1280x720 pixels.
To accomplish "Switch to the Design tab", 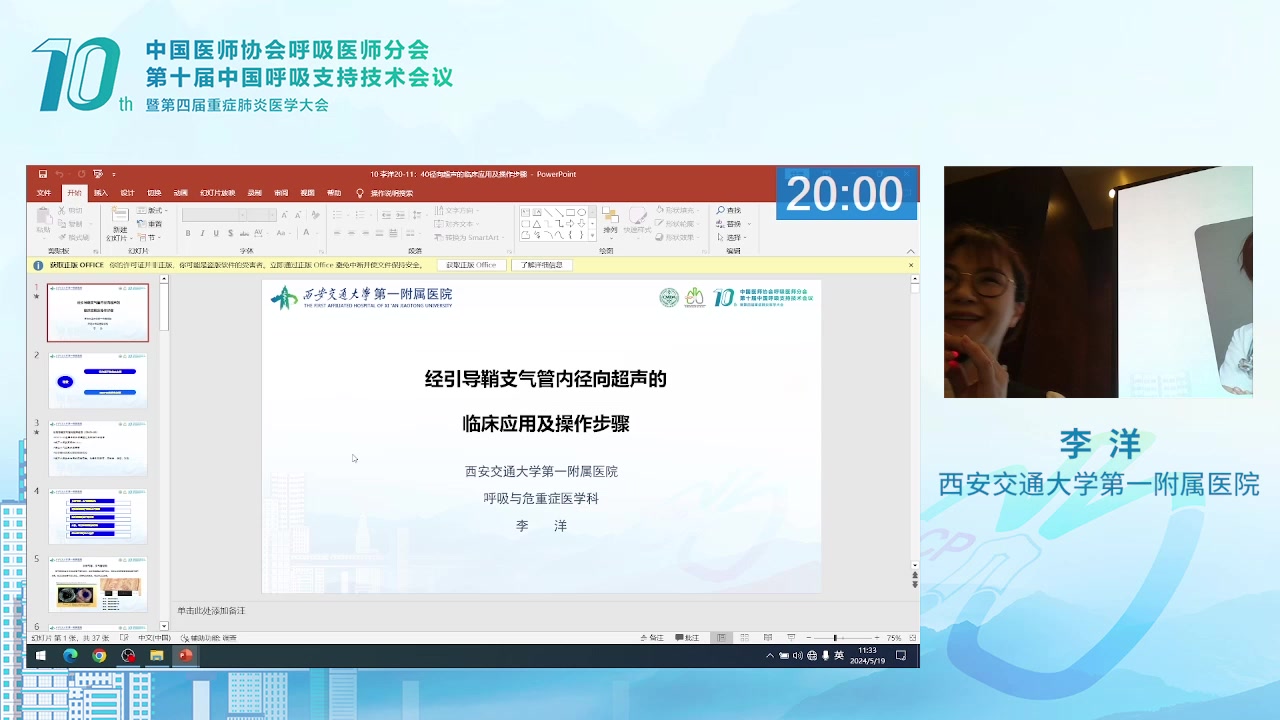I will 127,193.
